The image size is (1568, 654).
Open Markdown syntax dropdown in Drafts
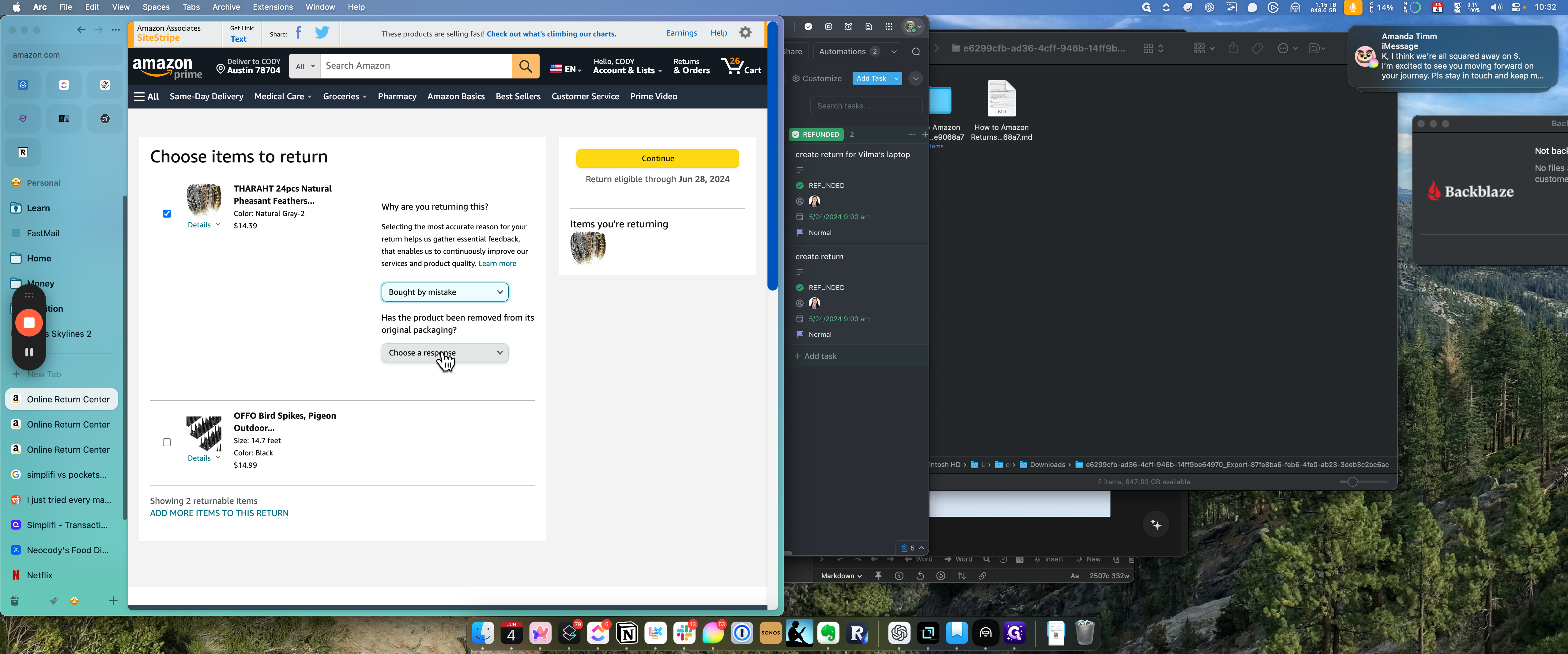click(841, 576)
